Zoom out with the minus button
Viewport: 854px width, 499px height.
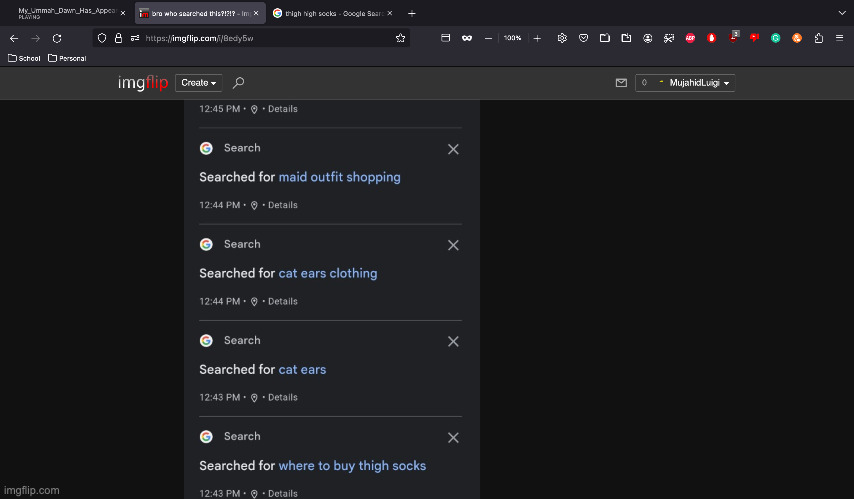point(488,38)
